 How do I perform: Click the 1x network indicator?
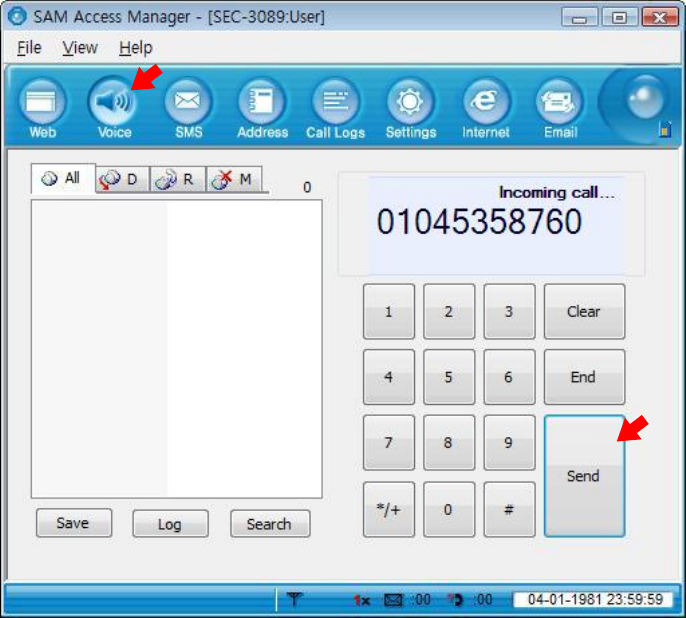click(362, 600)
